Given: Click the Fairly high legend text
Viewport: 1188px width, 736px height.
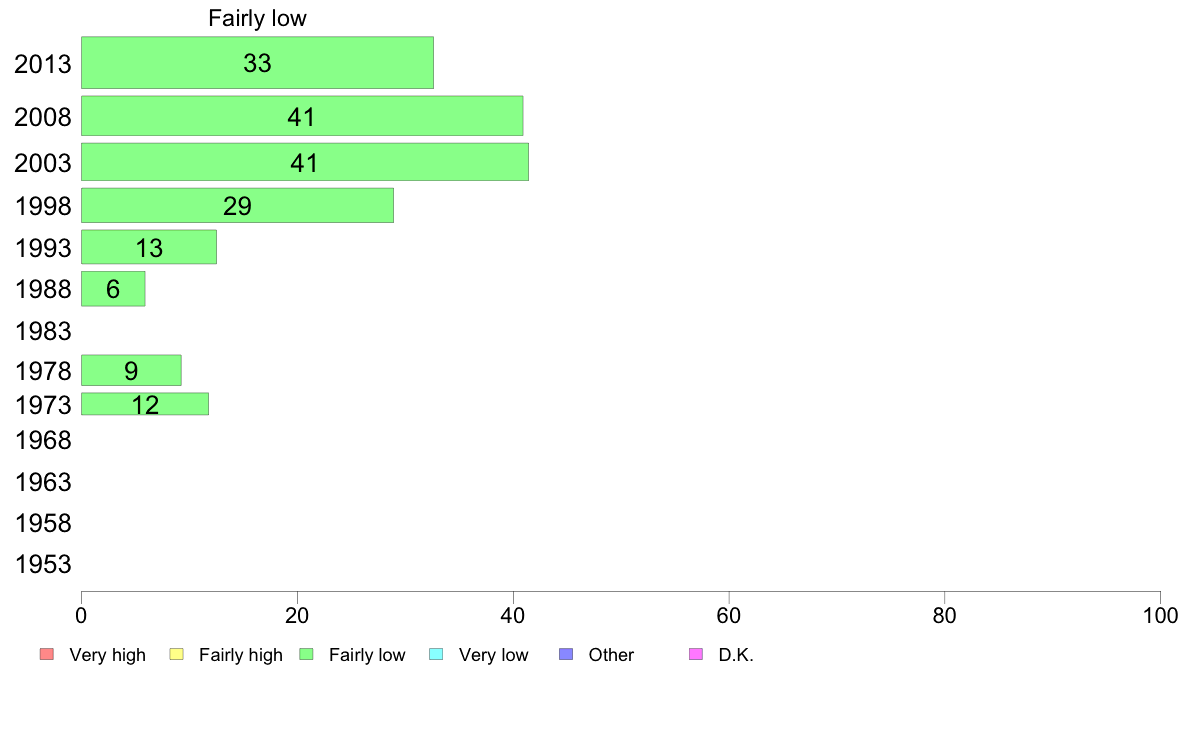Looking at the screenshot, I should tap(241, 655).
